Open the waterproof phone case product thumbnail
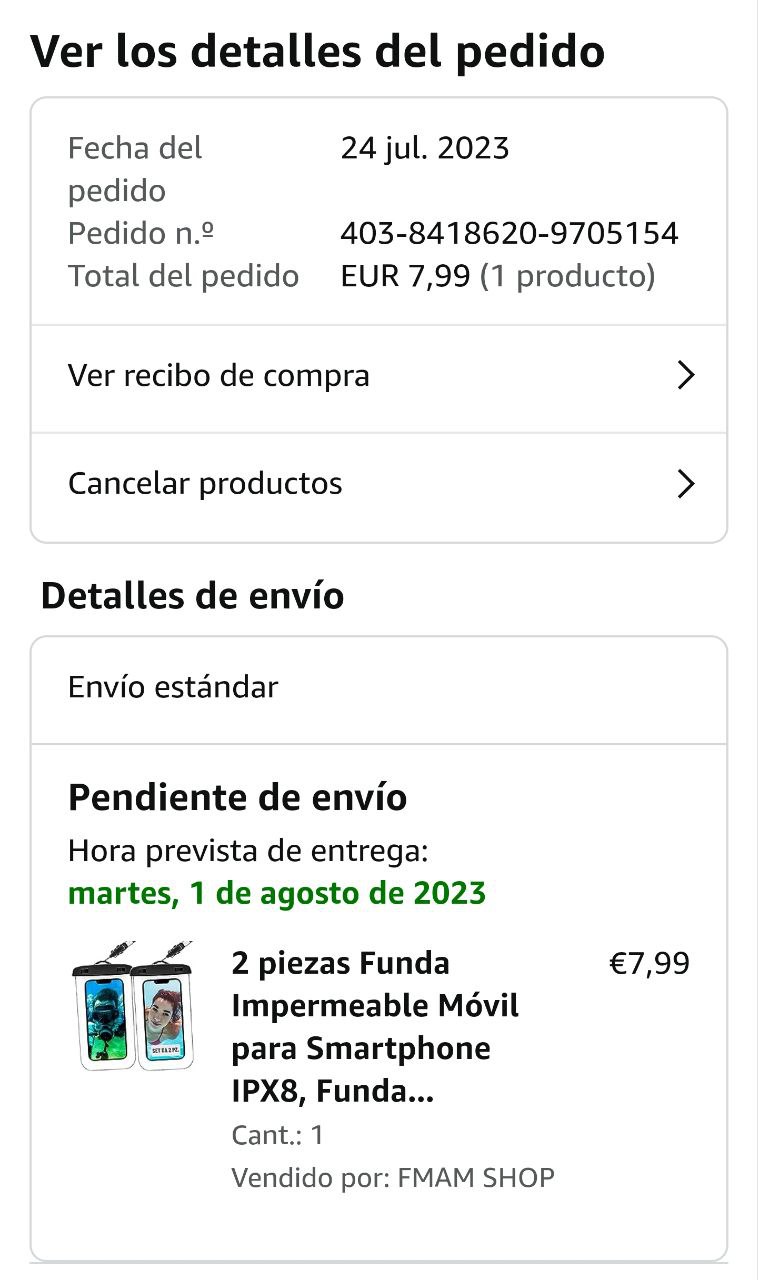Screen dimensions: 758x1280 point(133,1006)
